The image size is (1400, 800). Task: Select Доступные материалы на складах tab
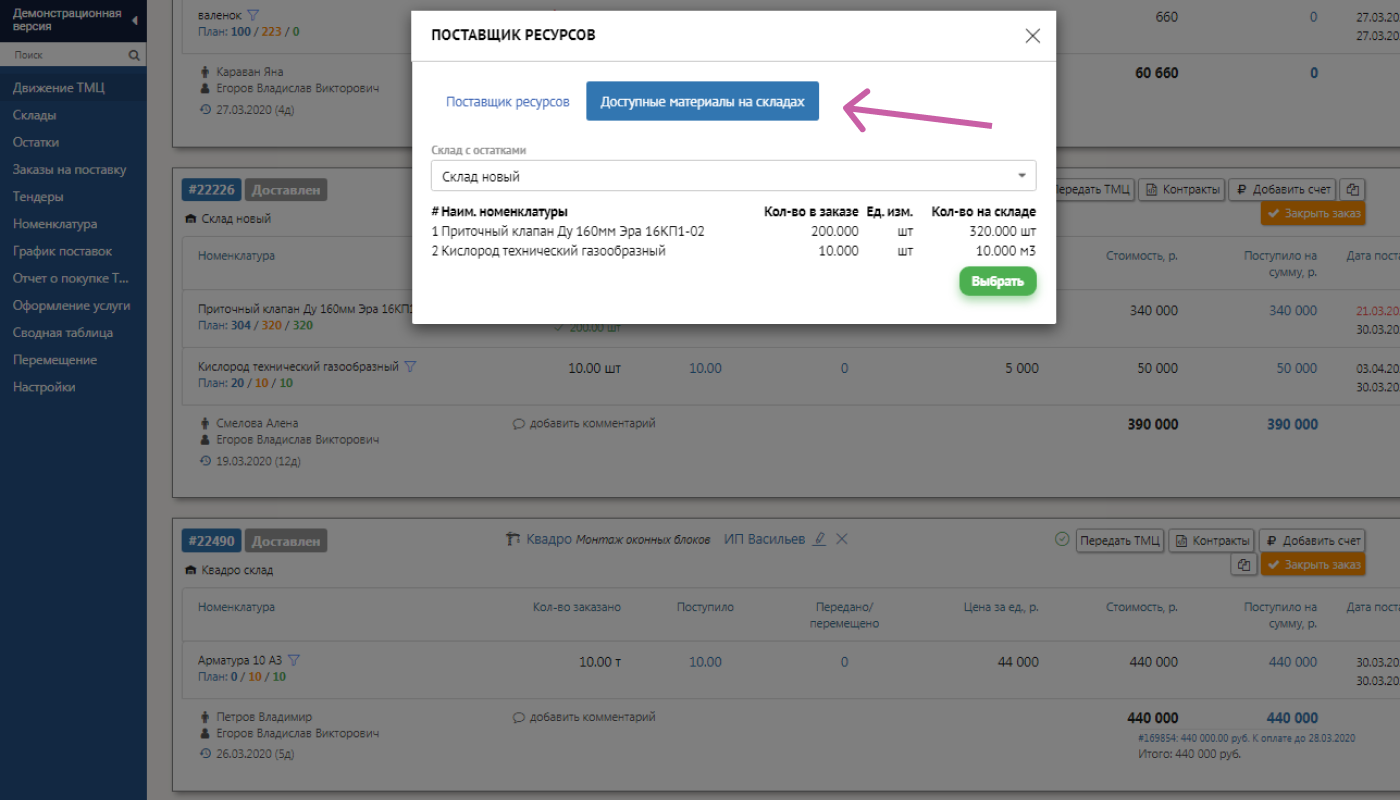point(702,102)
